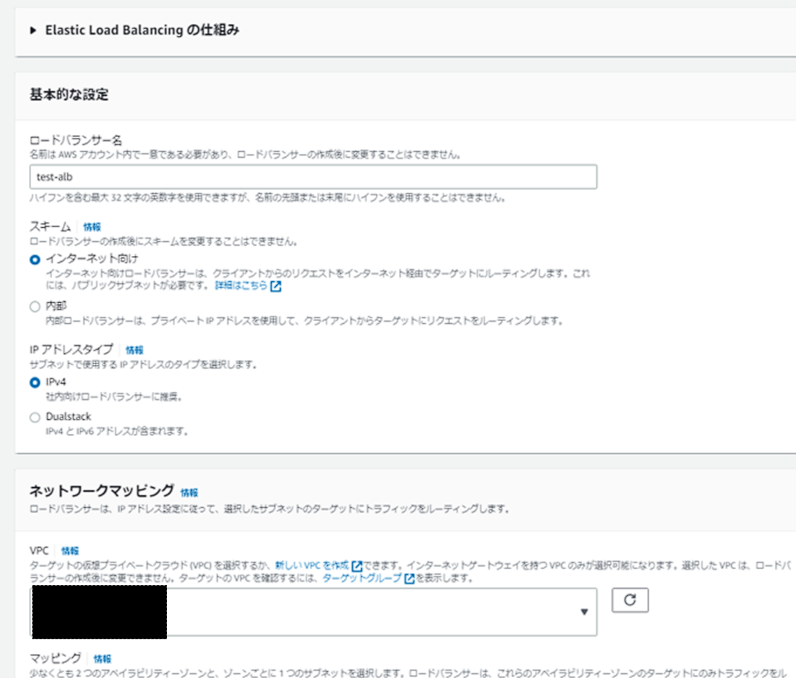Click external-link icon beside 詳細はこちら
This screenshot has height=678, width=796.
(276, 287)
